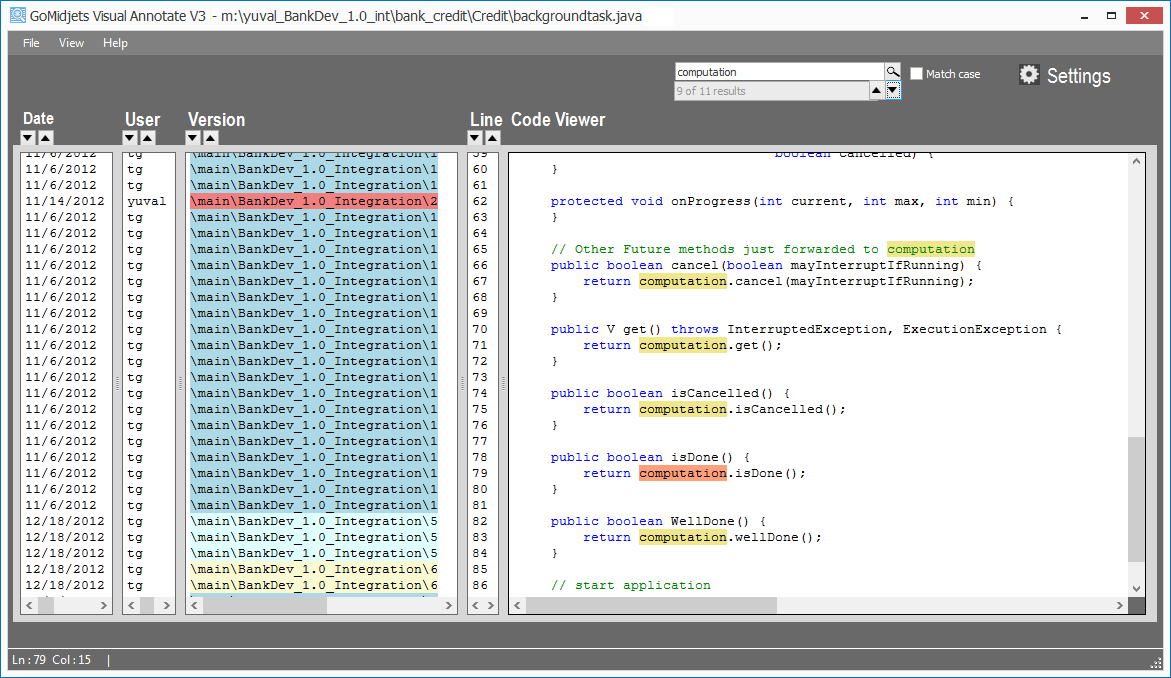Jump to previous search result arrow
The height and width of the screenshot is (678, 1171).
tap(876, 91)
